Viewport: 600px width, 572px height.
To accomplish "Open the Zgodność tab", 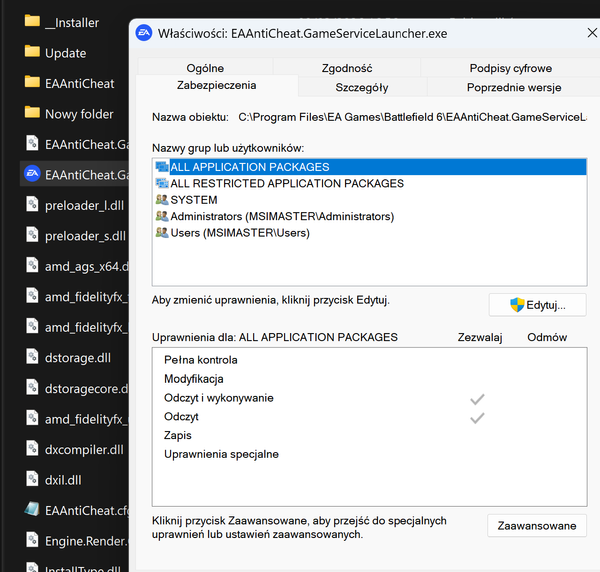I will [x=347, y=68].
